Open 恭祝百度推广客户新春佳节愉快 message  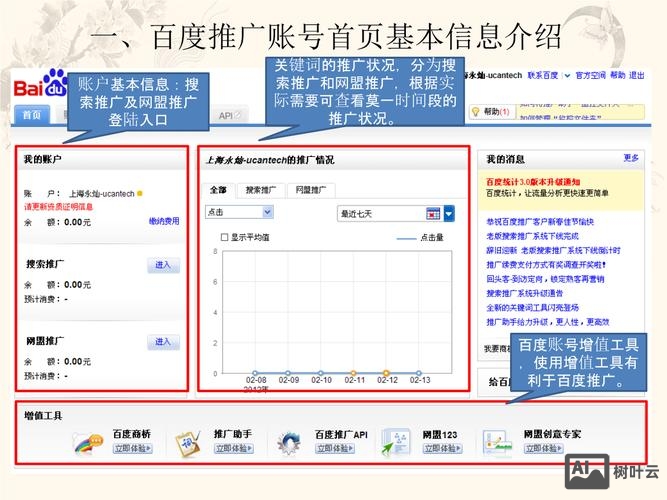[540, 222]
